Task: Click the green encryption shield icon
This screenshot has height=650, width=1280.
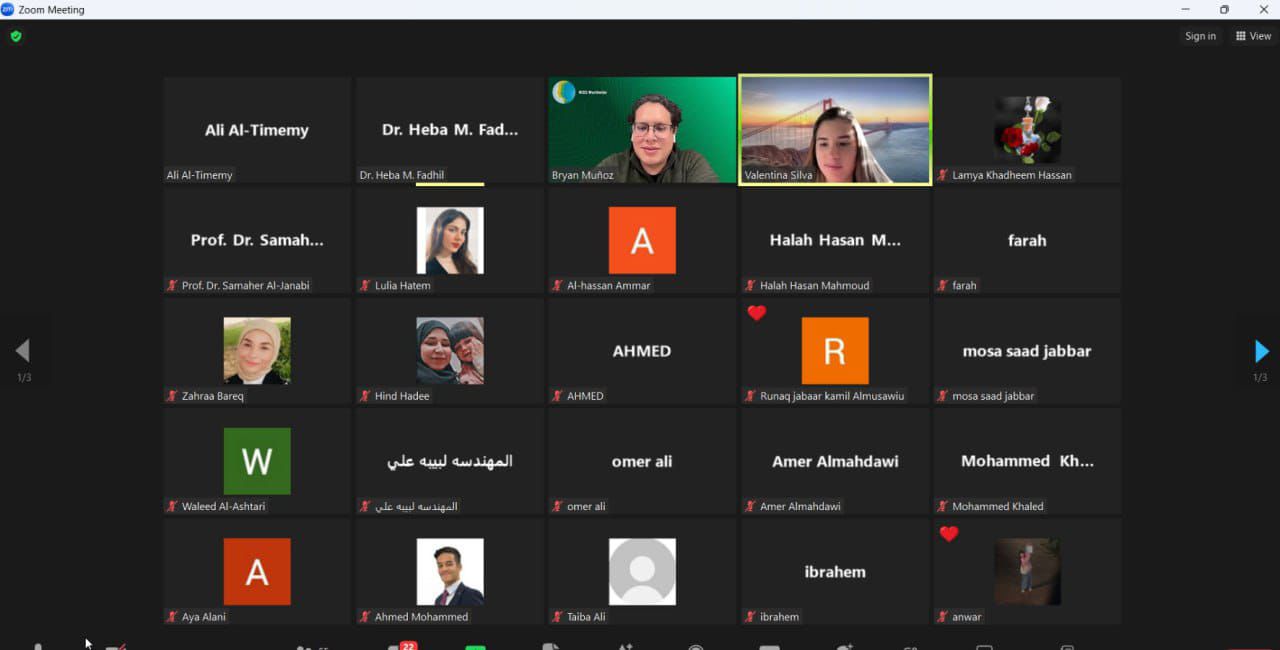Action: (x=15, y=36)
